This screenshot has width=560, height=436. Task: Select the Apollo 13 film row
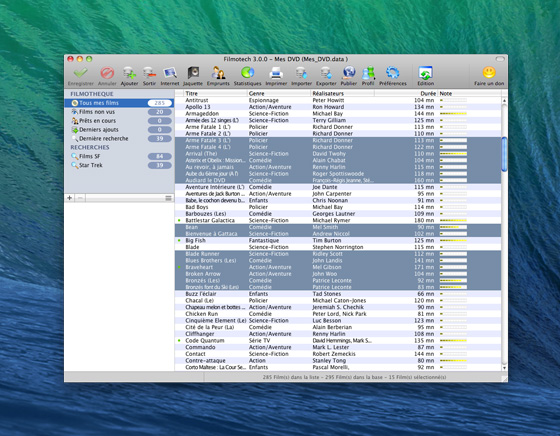(x=338, y=107)
